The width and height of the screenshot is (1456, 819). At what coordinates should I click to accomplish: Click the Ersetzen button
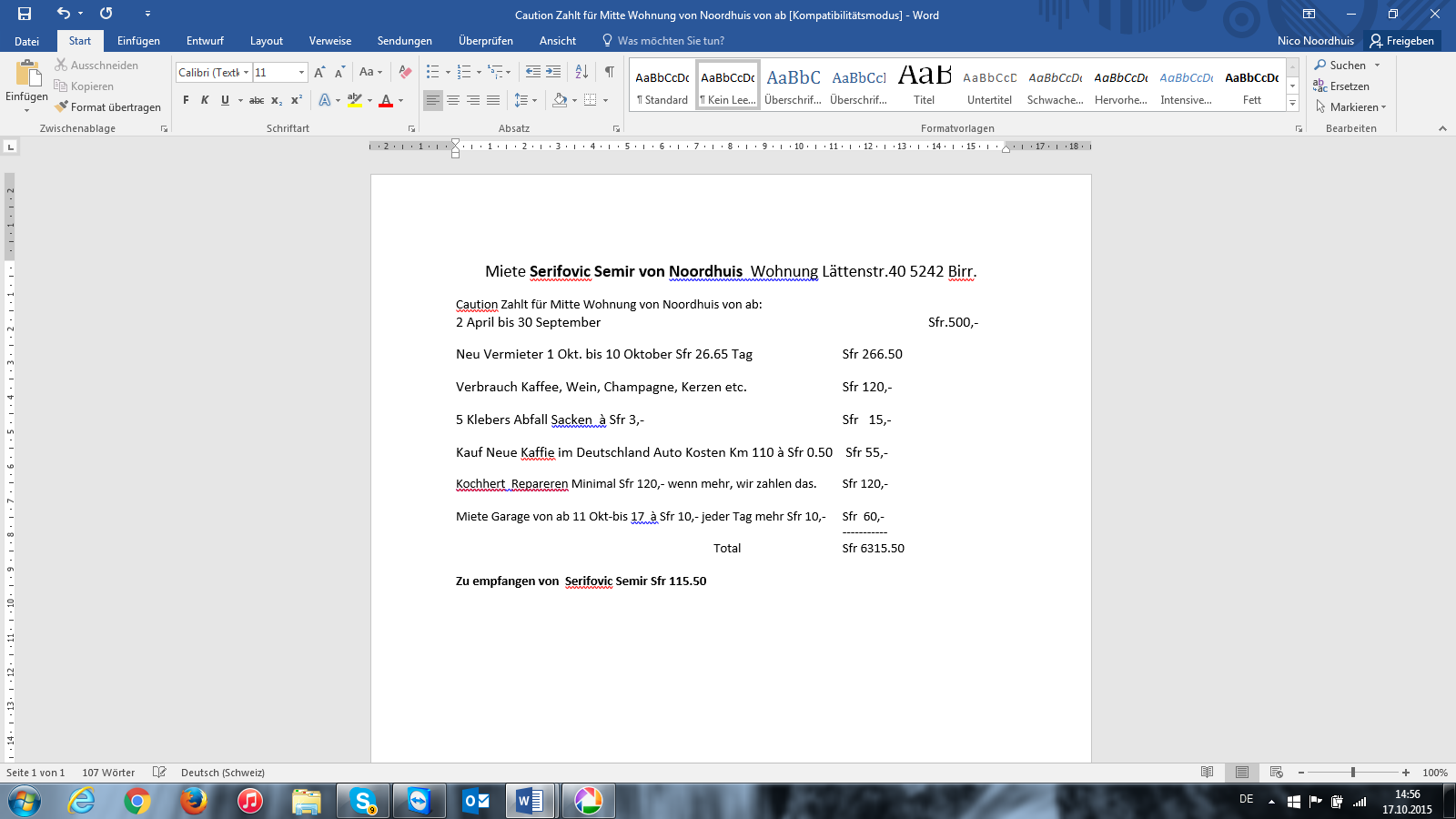click(x=1341, y=86)
